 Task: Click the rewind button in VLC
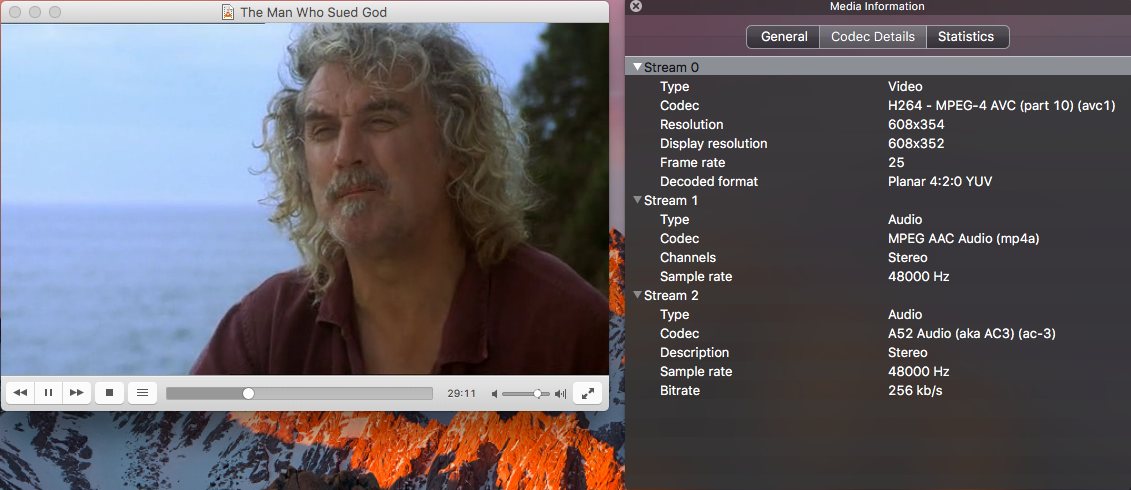pyautogui.click(x=20, y=393)
